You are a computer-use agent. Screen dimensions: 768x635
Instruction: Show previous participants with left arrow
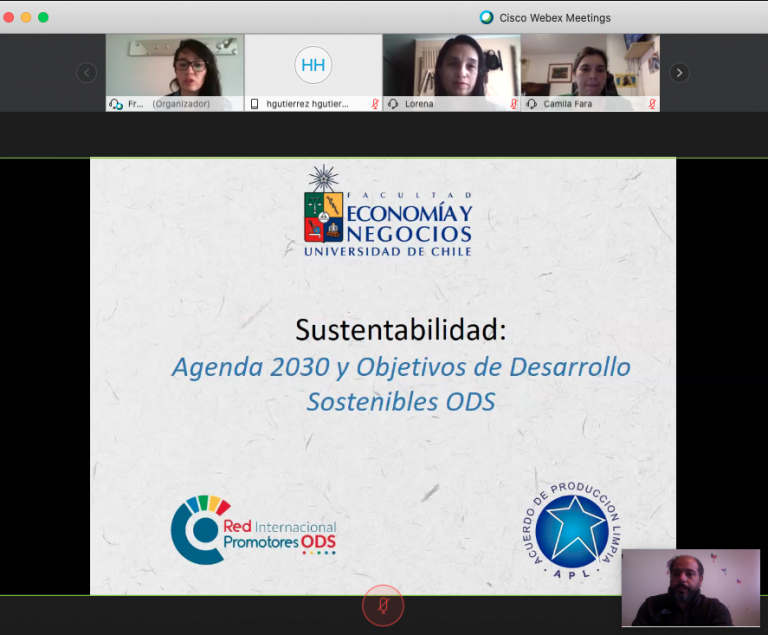[x=87, y=73]
